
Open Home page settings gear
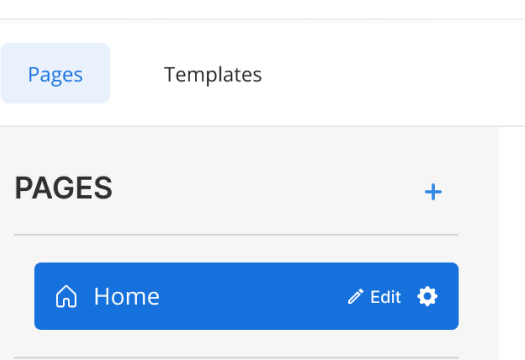[x=427, y=296]
